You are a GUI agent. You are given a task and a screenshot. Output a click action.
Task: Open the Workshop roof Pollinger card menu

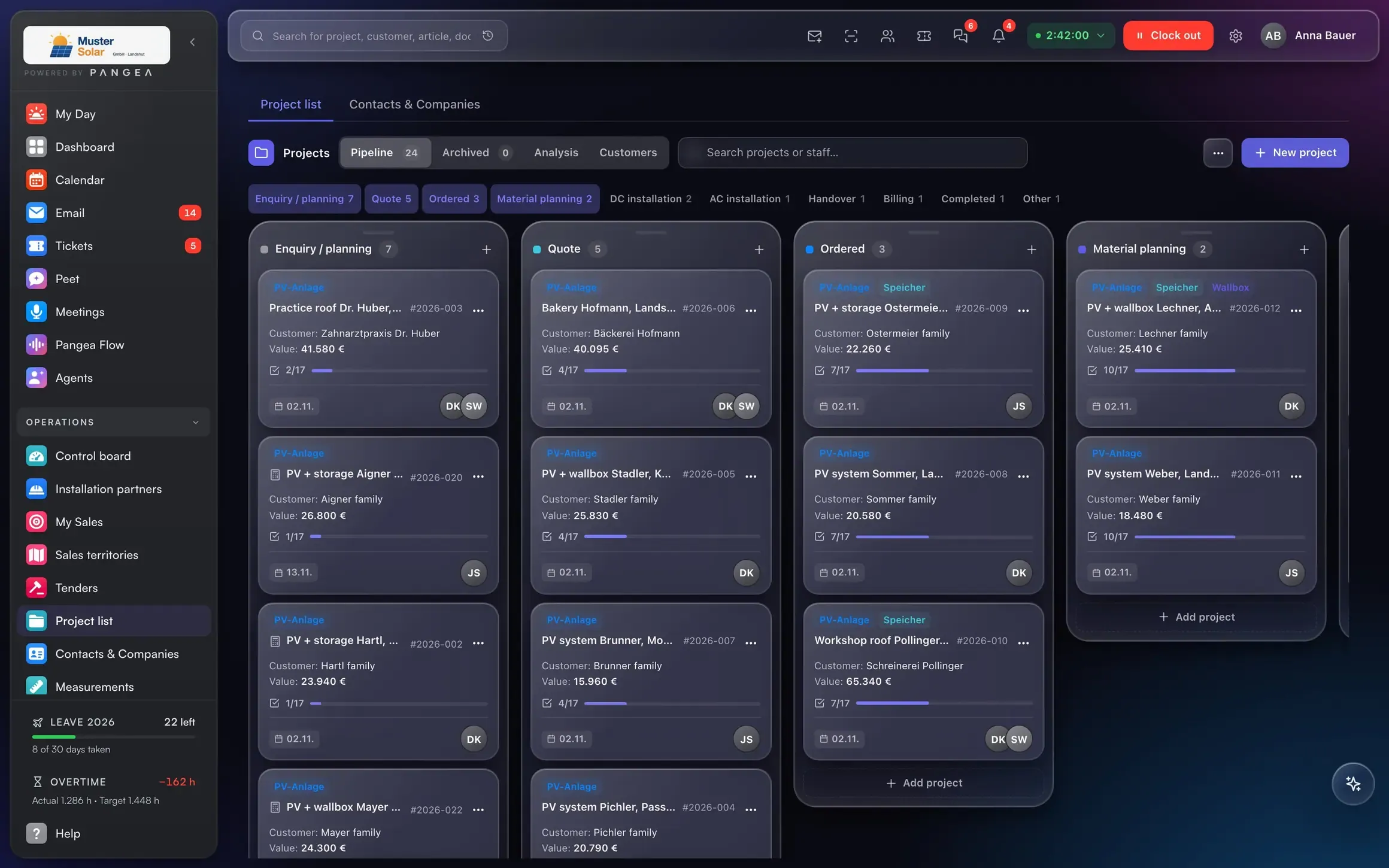(1023, 642)
